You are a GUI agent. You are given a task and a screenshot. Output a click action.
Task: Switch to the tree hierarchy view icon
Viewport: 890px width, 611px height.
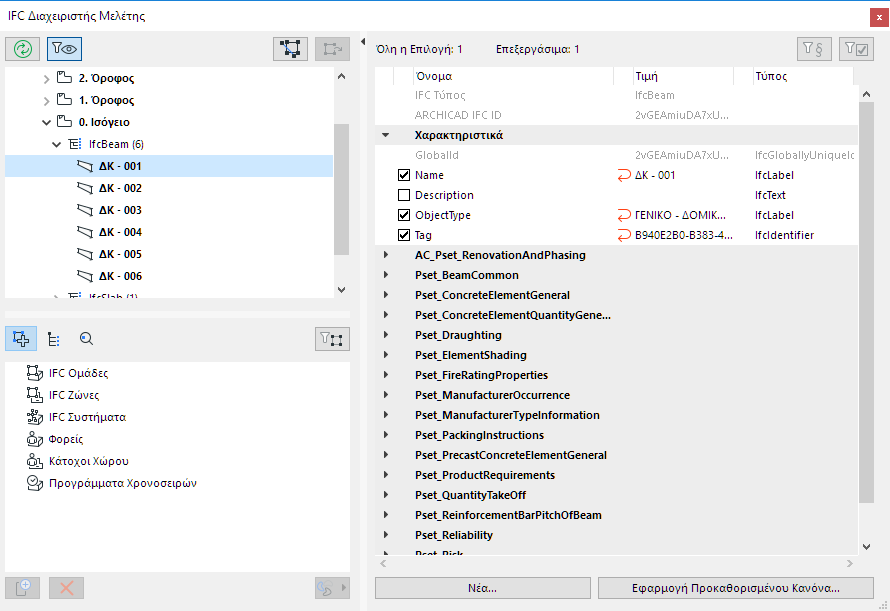[54, 339]
